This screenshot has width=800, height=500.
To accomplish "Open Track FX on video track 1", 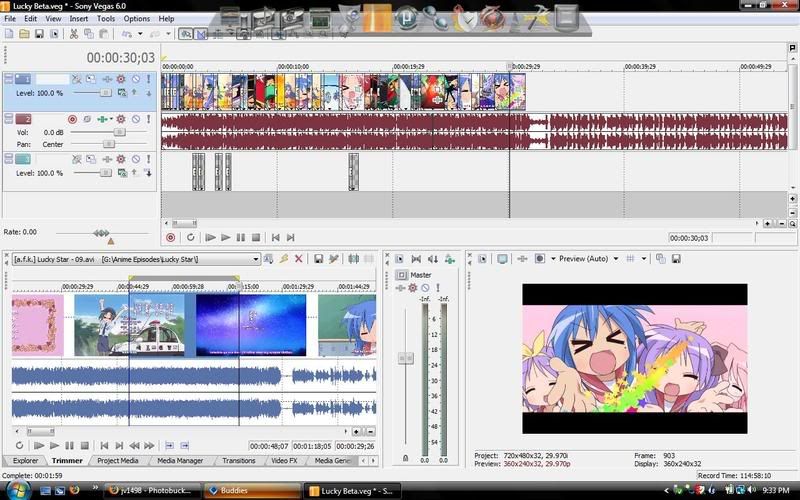I will click(121, 78).
